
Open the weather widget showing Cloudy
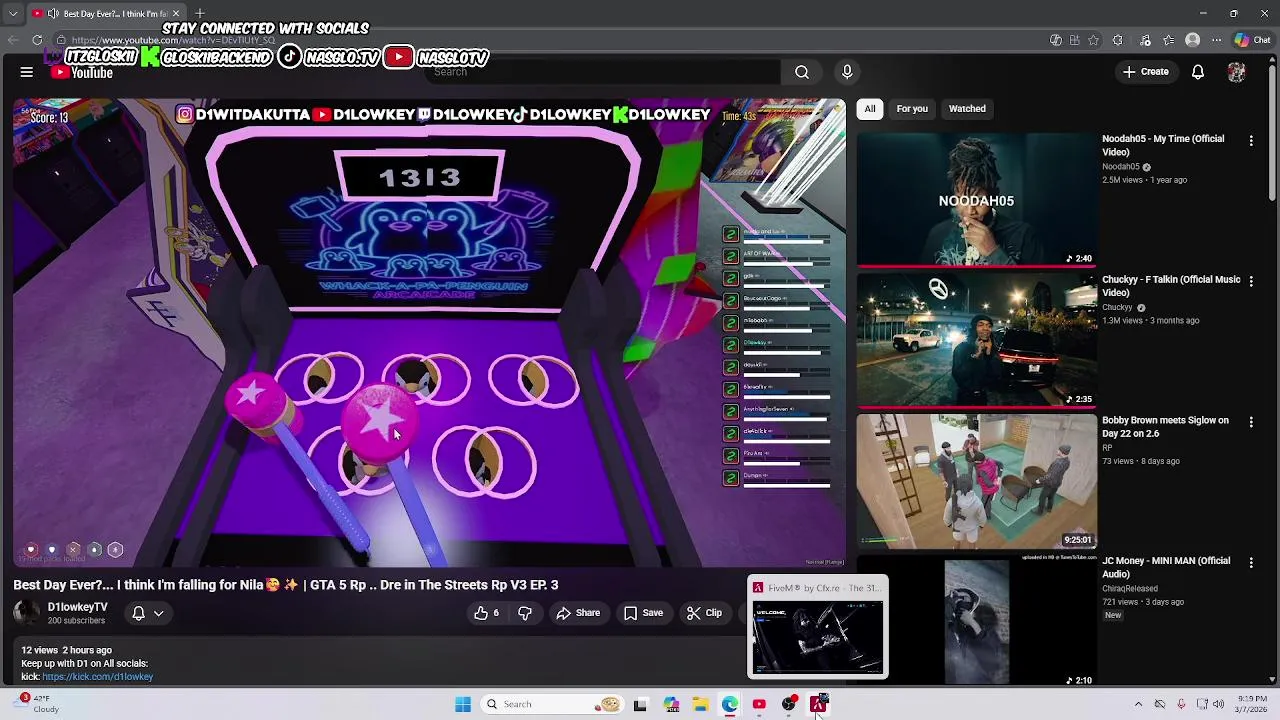(x=35, y=704)
